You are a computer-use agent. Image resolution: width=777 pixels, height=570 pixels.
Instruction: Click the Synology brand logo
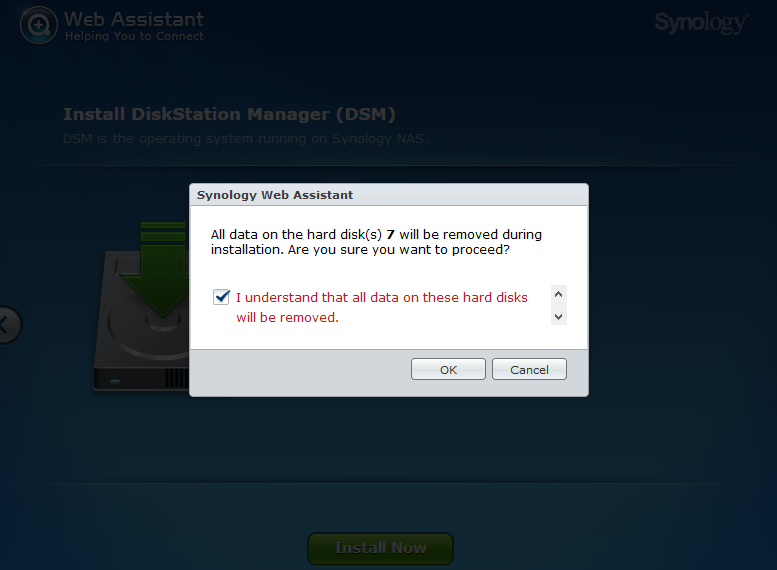pyautogui.click(x=701, y=22)
